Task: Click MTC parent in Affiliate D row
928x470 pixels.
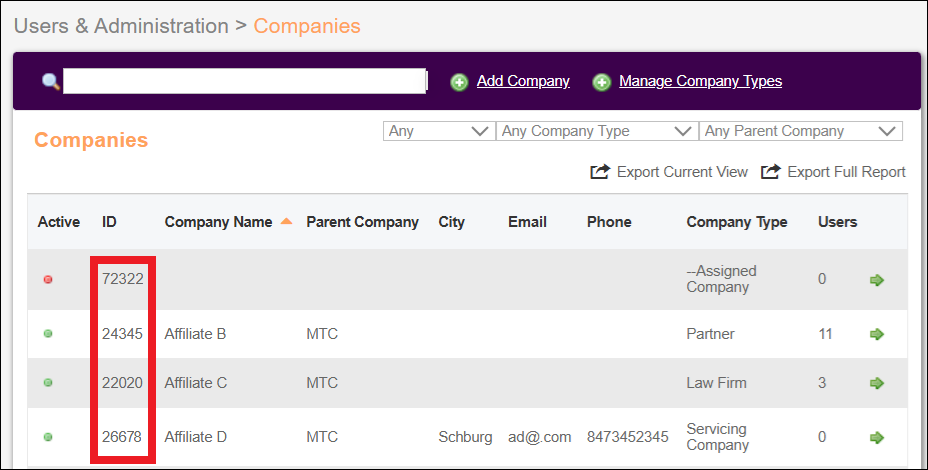Action: [322, 437]
